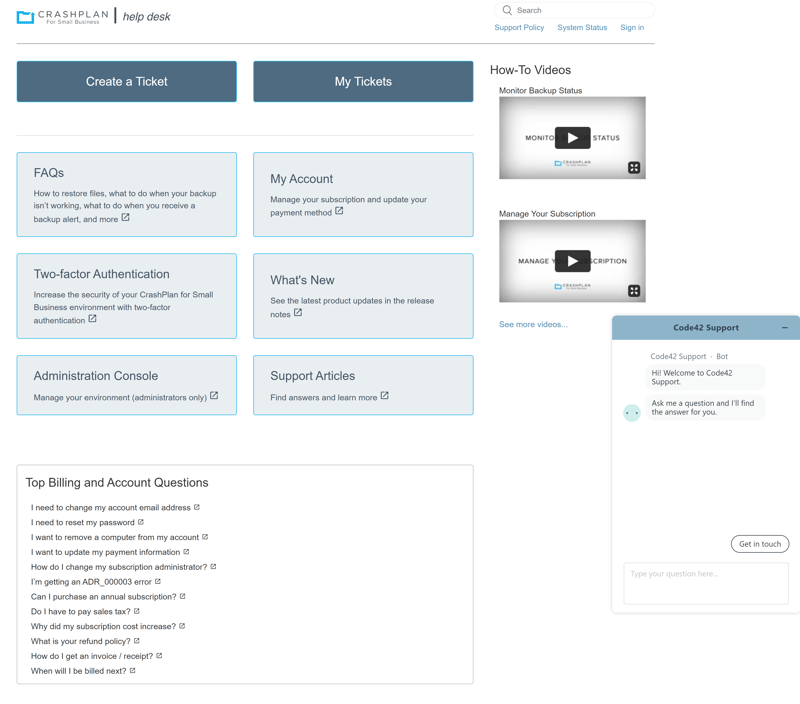Click external icon after invoice / receipt question

coord(159,656)
